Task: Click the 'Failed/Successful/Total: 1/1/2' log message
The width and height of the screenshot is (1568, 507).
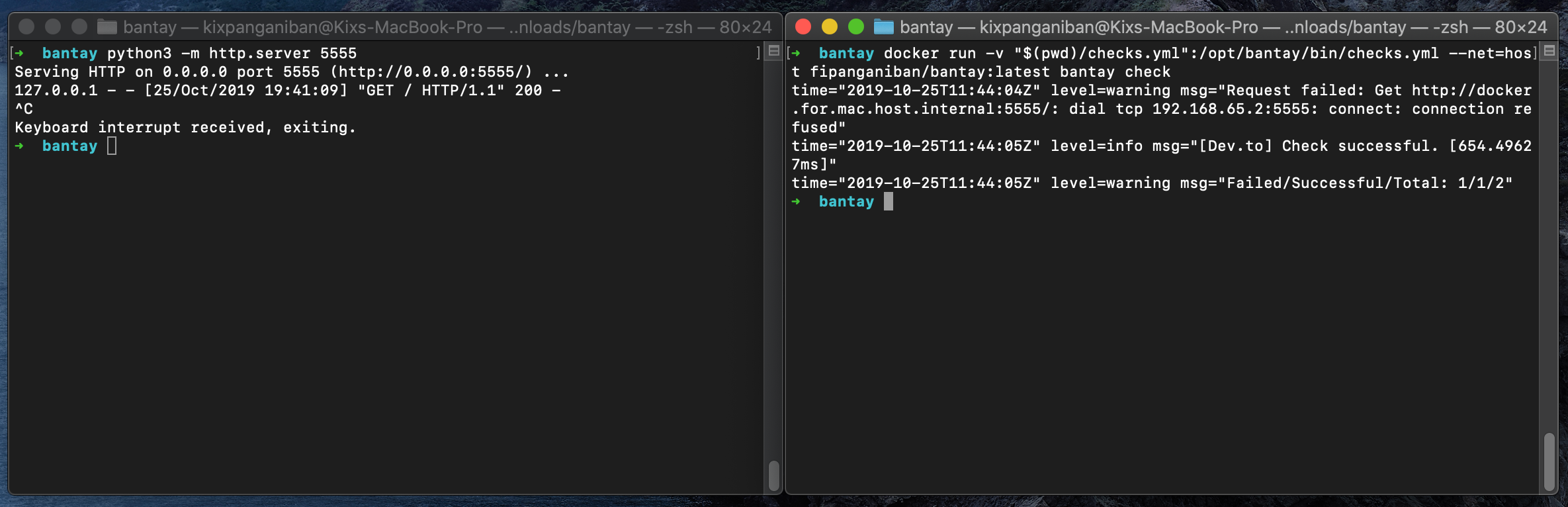Action: click(x=1364, y=183)
